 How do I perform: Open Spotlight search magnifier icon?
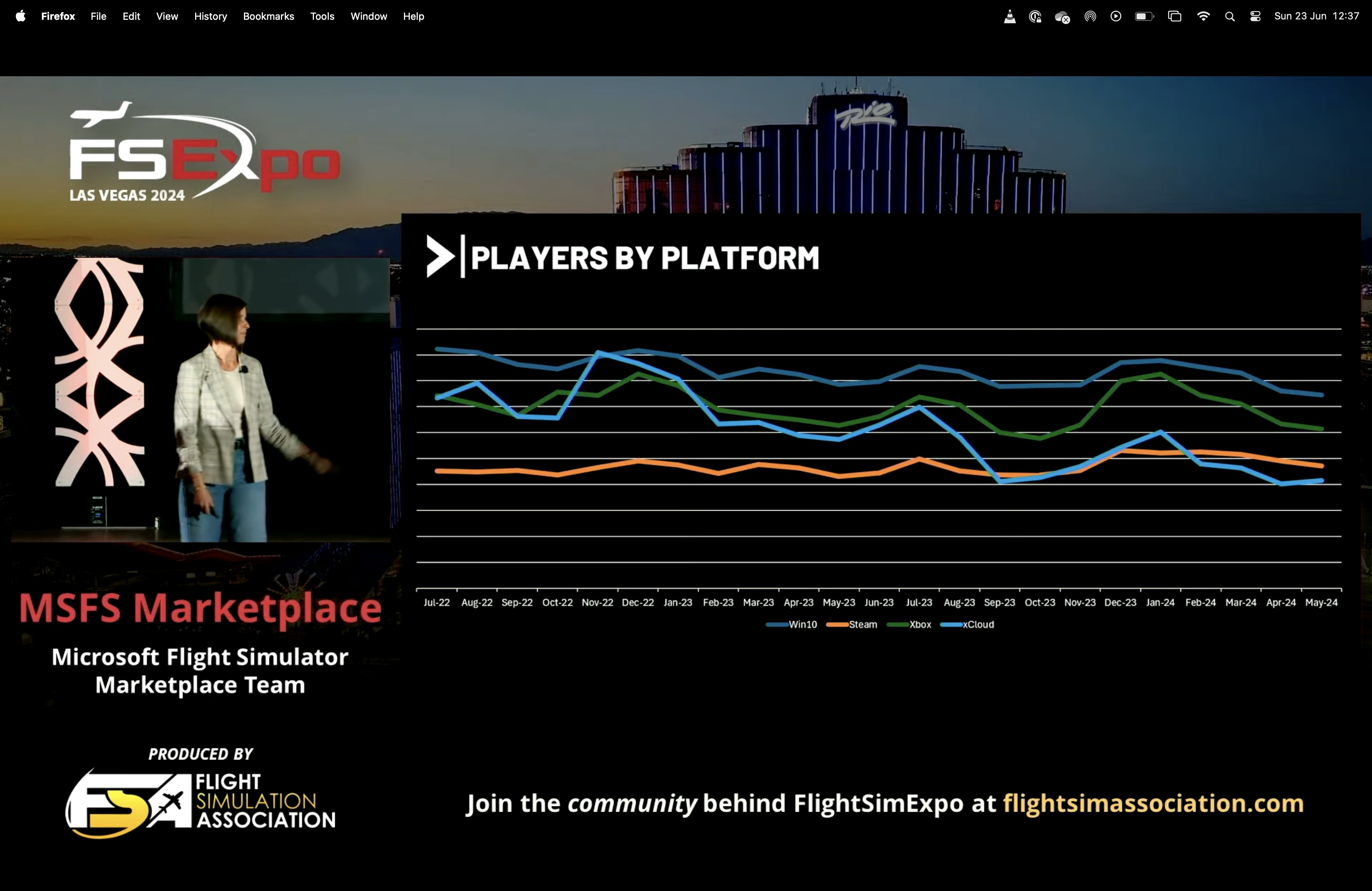(x=1229, y=16)
